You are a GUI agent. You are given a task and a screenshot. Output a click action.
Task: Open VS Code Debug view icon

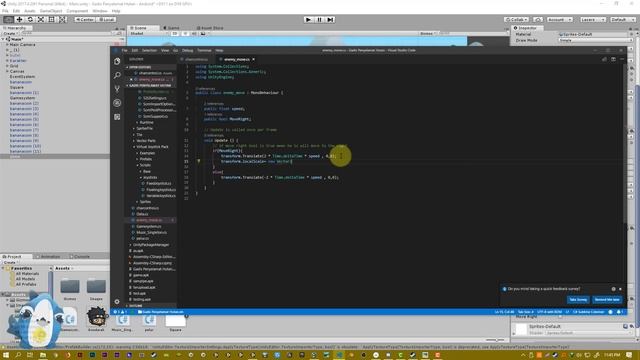tap(117, 103)
